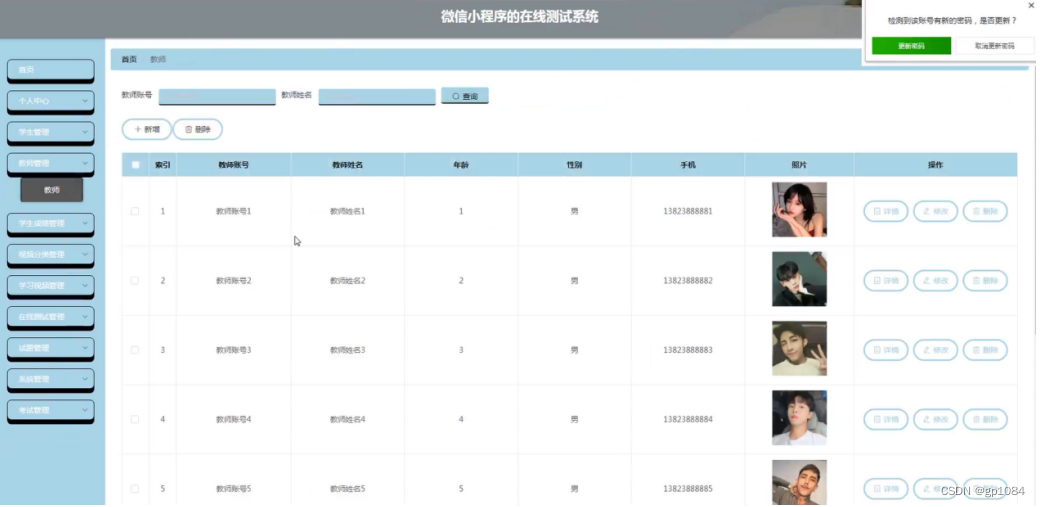Click 删除 in the 教师账号3 row
The width and height of the screenshot is (1040, 507).
pos(985,350)
